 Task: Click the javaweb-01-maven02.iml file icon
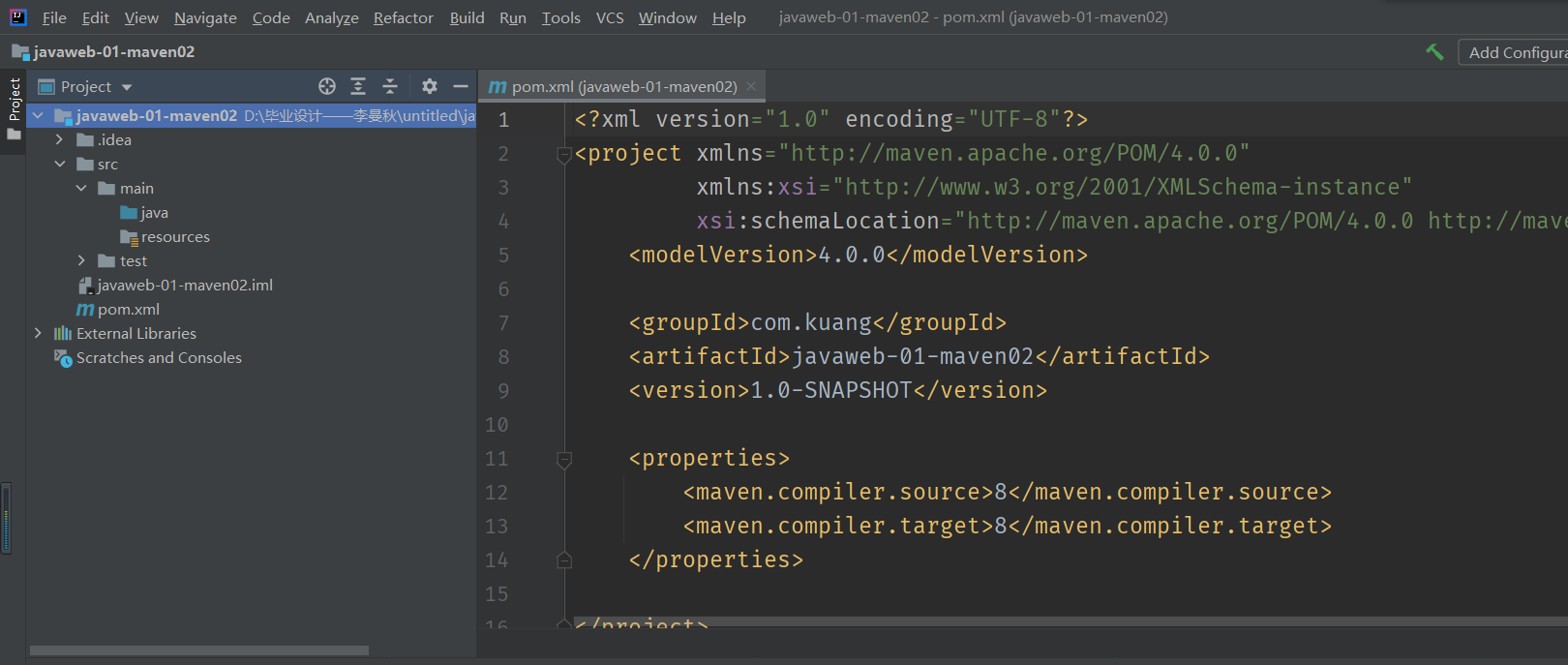[85, 285]
